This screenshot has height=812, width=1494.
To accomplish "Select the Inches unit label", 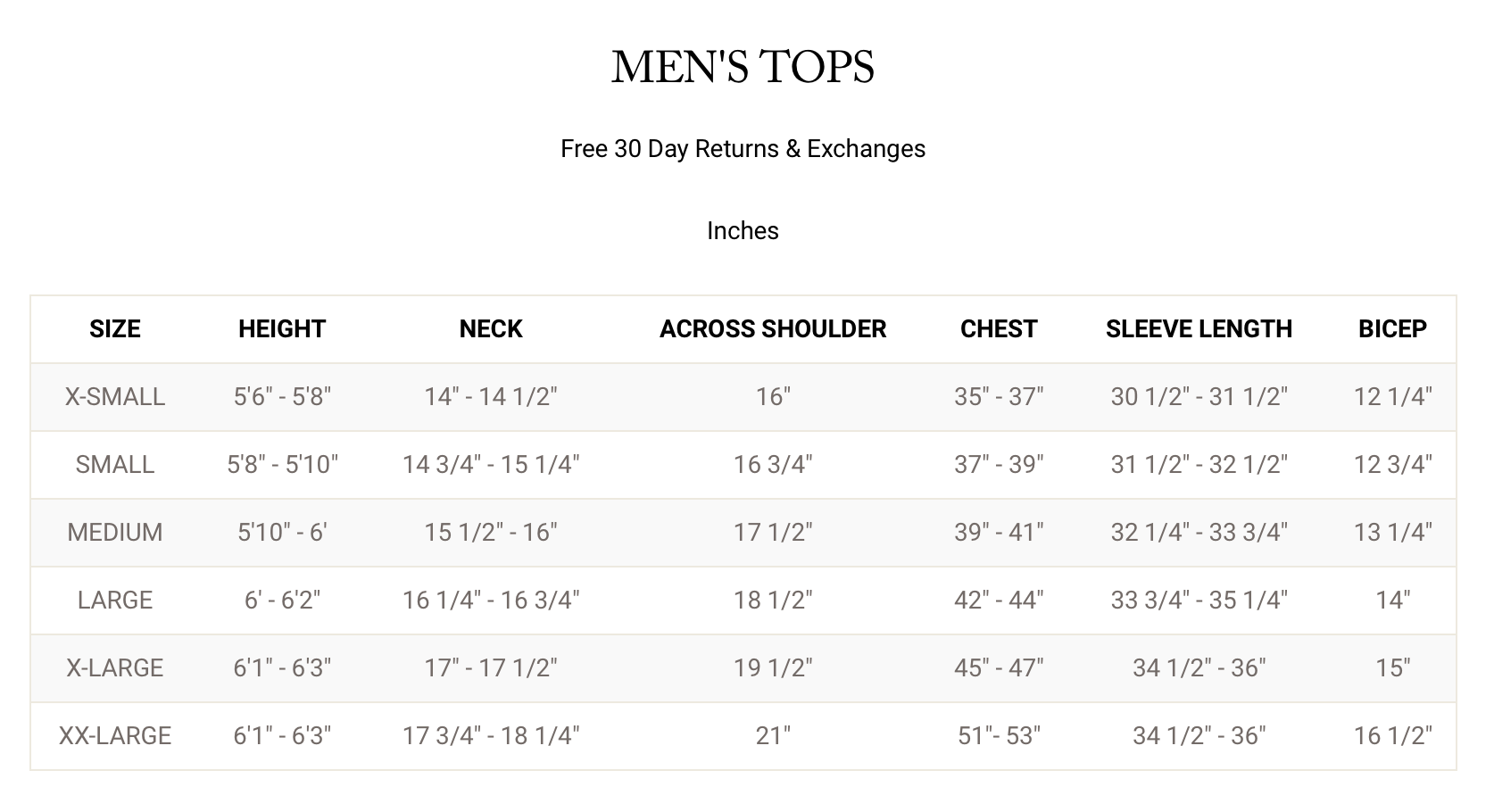I will point(743,231).
